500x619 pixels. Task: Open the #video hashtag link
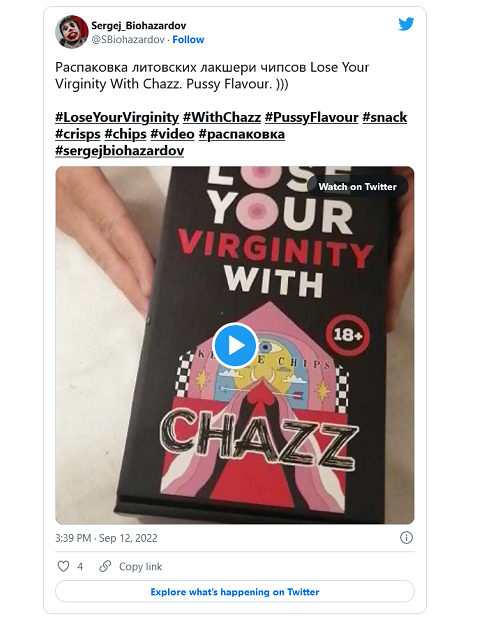tap(172, 134)
